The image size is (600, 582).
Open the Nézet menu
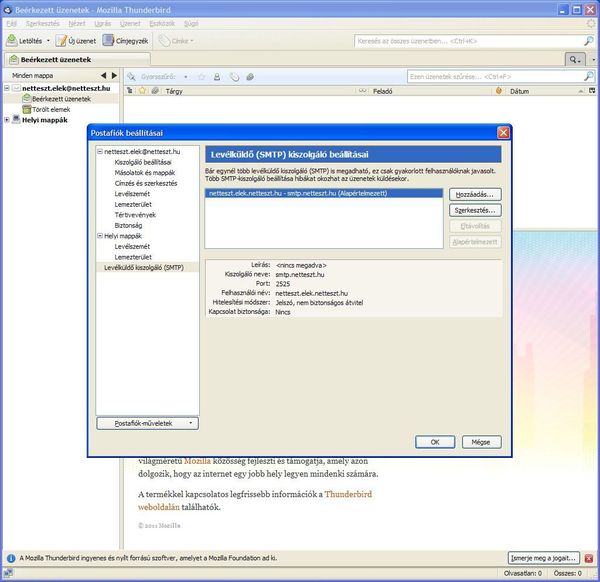(x=76, y=21)
